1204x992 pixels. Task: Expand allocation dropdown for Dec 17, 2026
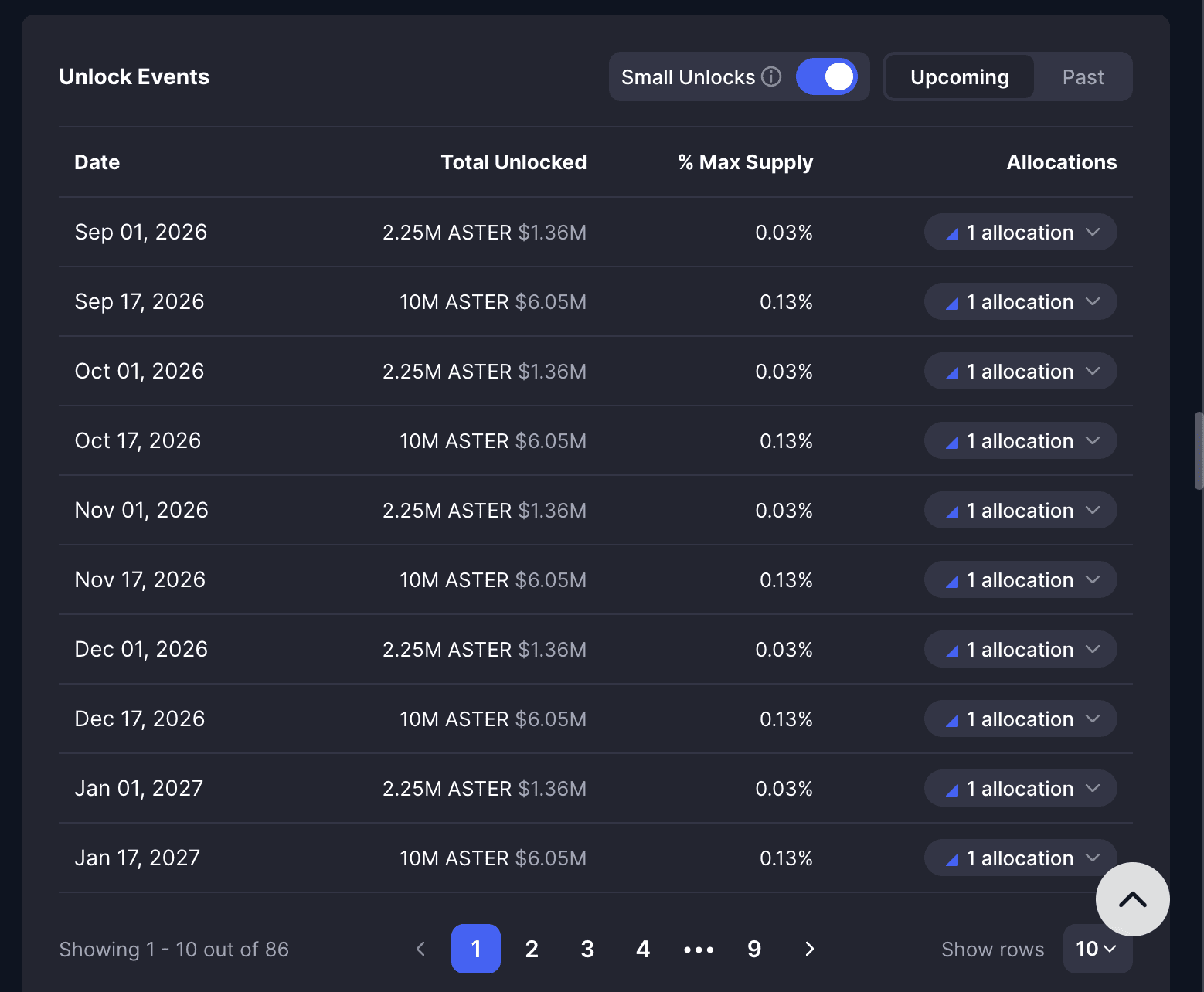(x=1020, y=719)
